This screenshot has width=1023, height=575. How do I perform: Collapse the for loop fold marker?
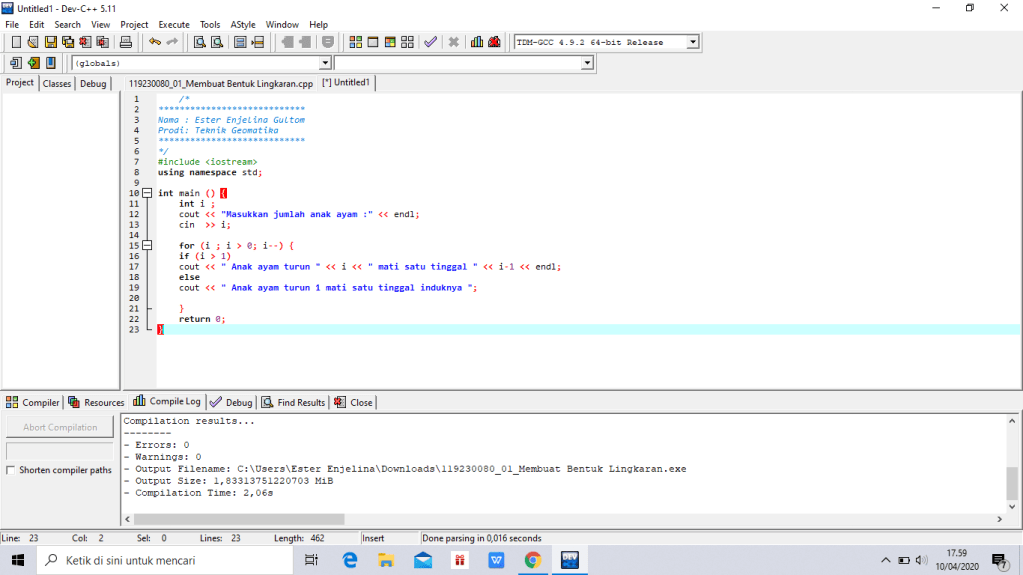point(146,245)
